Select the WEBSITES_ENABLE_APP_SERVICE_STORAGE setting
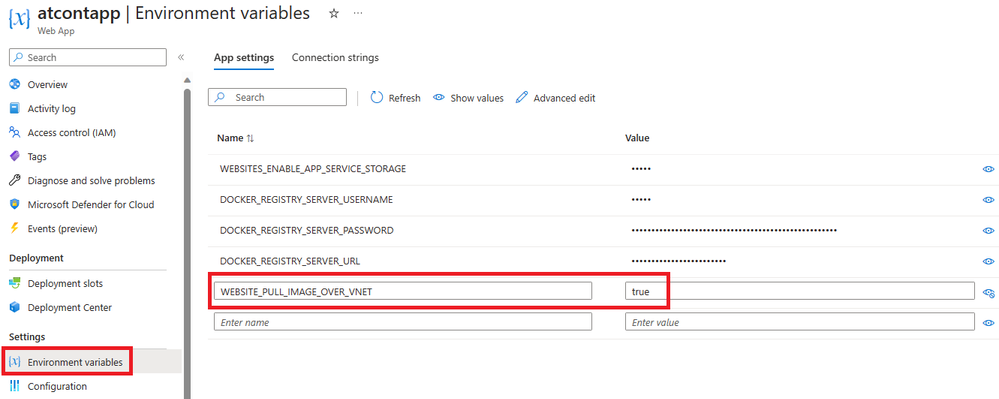Screen dimensions: 999x399 tap(313, 169)
